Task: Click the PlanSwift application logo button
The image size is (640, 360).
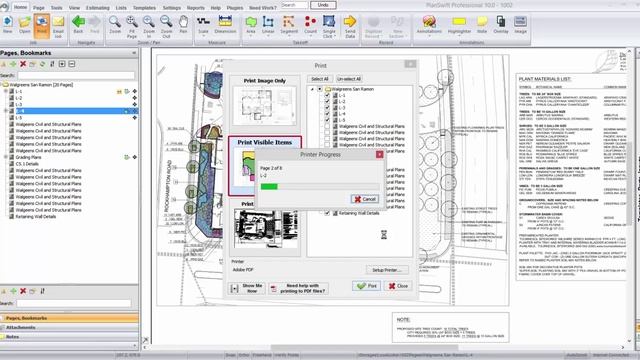Action: point(4,6)
